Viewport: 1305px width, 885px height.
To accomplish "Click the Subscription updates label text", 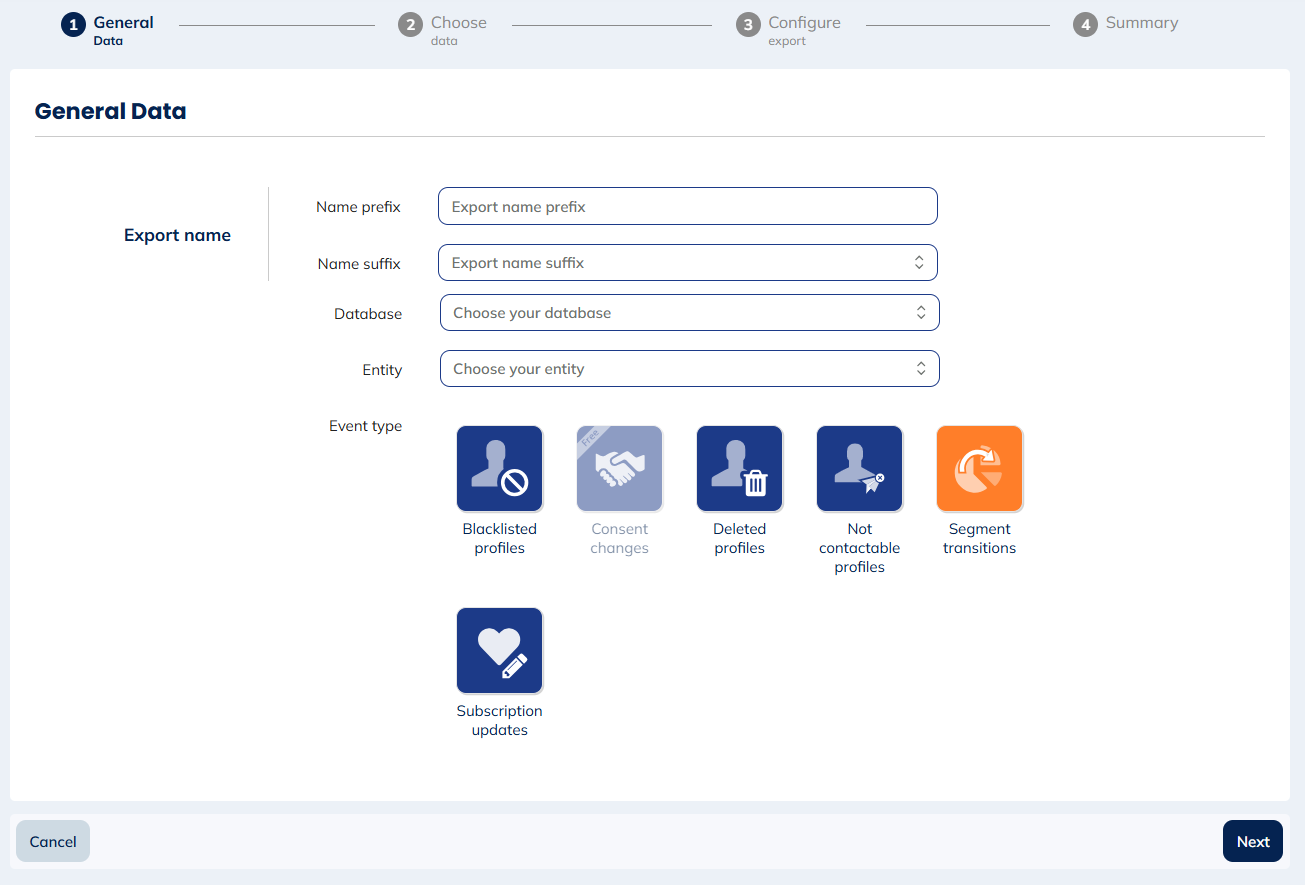I will pyautogui.click(x=499, y=721).
